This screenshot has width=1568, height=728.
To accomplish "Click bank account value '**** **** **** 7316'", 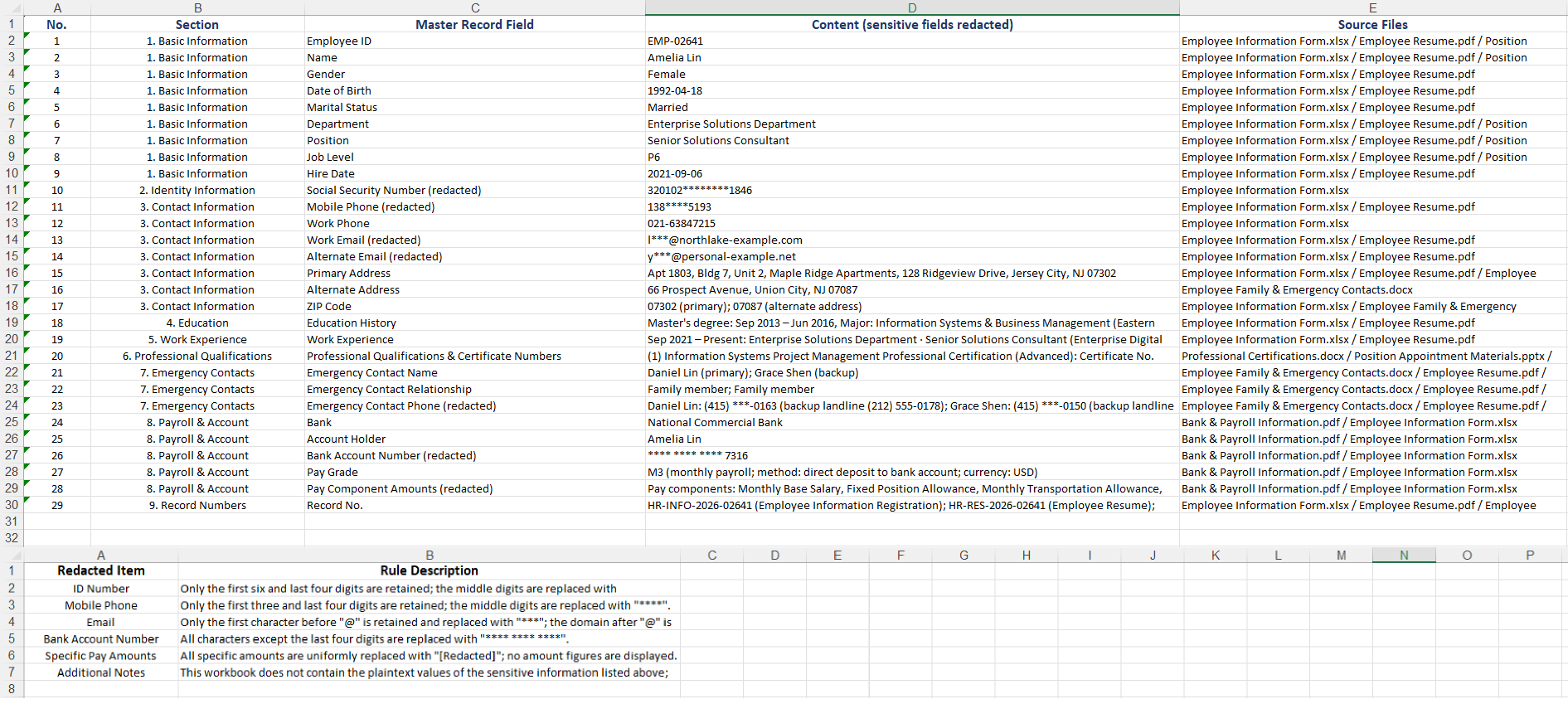I will click(912, 455).
